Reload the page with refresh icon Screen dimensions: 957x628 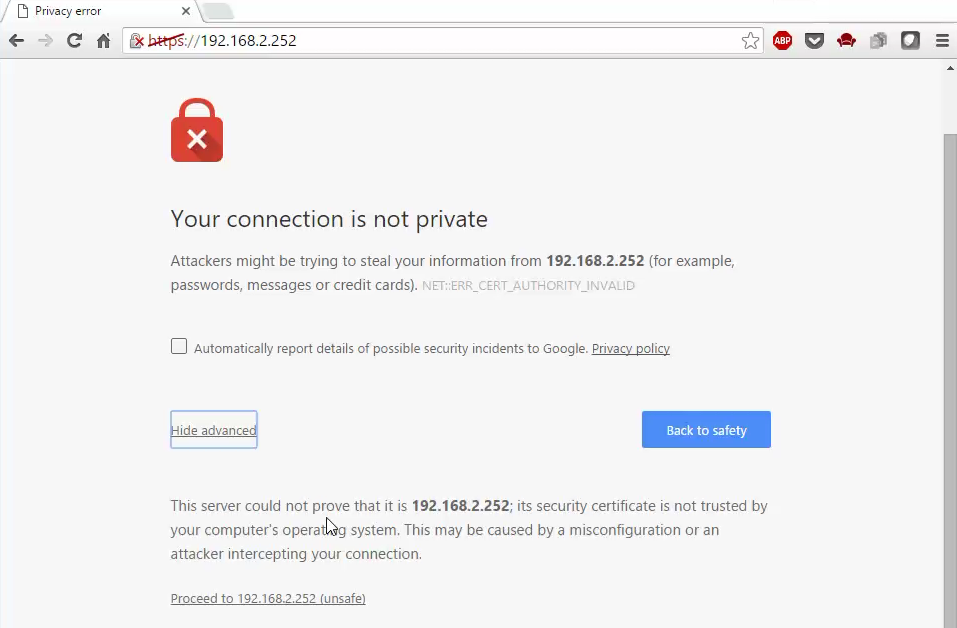coord(74,41)
